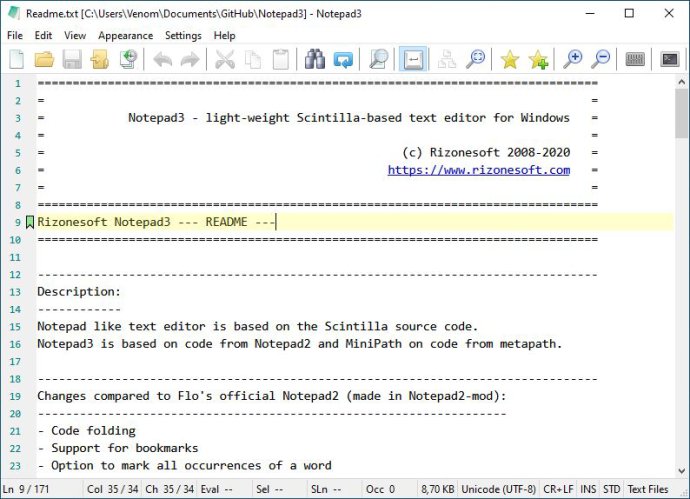Follow the https://www.rizonesoft.com link
The height and width of the screenshot is (499, 690).
(479, 170)
